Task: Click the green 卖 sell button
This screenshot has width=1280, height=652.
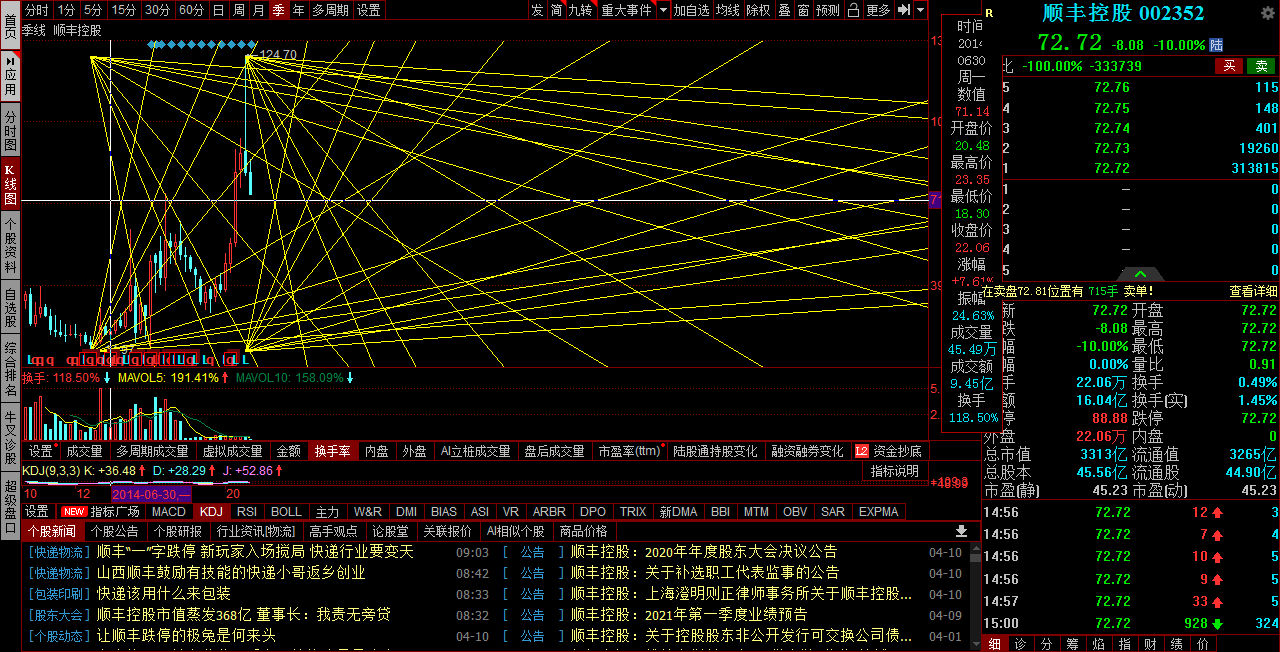Action: [x=1261, y=65]
